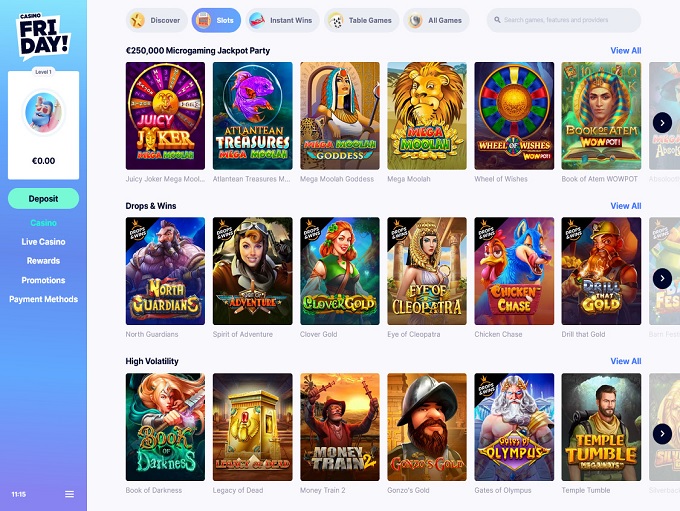This screenshot has width=680, height=511.
Task: Click the Casino Friday logo
Action: pos(43,36)
